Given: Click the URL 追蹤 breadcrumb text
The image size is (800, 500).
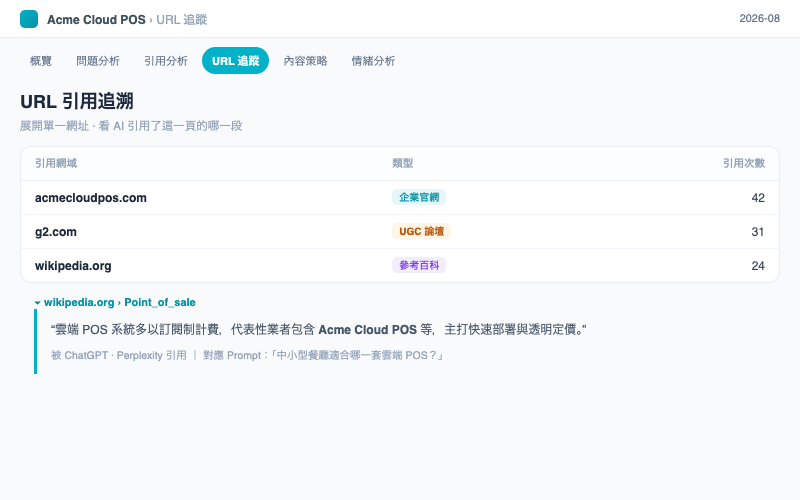Looking at the screenshot, I should pyautogui.click(x=182, y=19).
